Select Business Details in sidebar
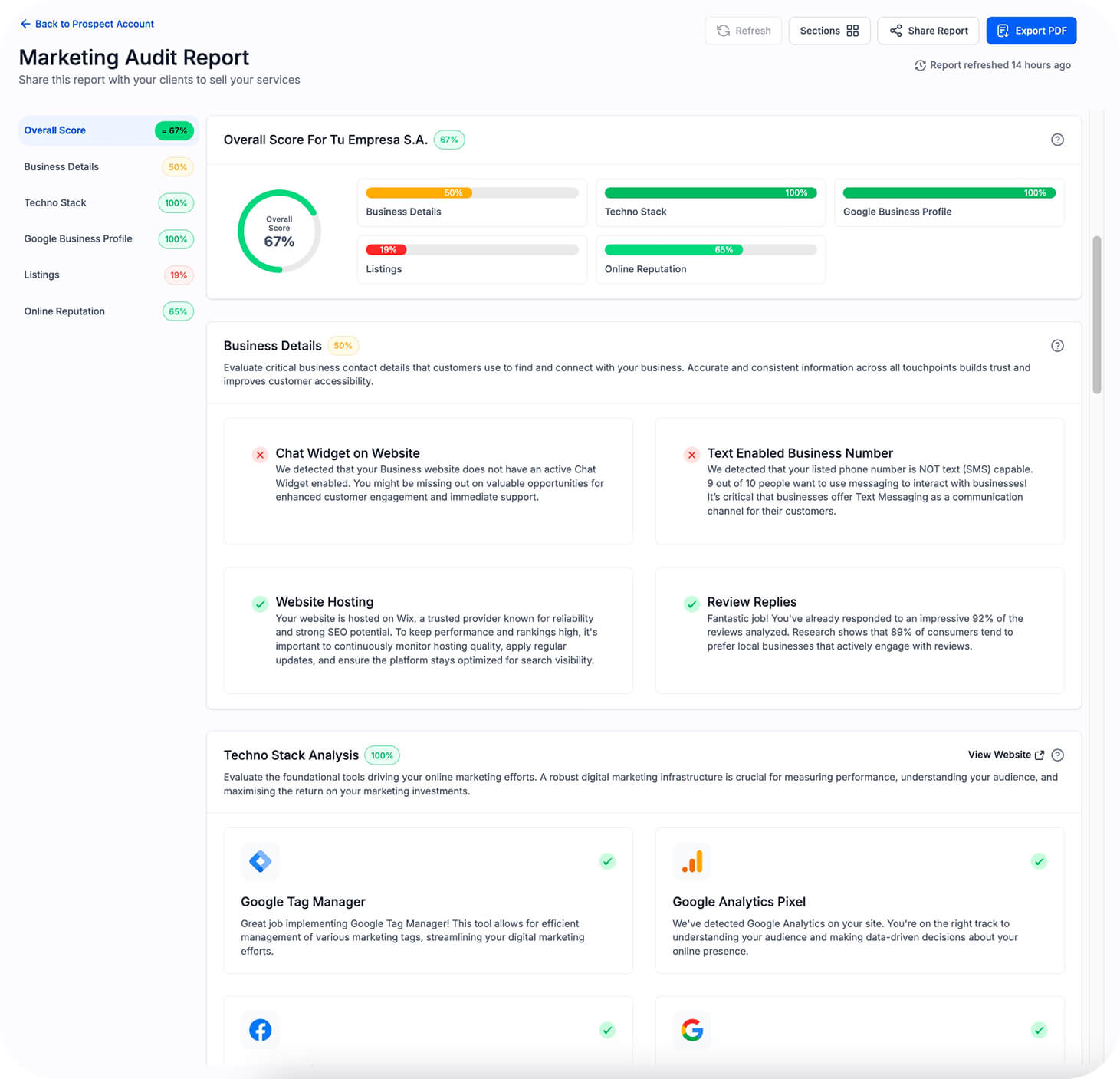The width and height of the screenshot is (1120, 1079). click(108, 166)
